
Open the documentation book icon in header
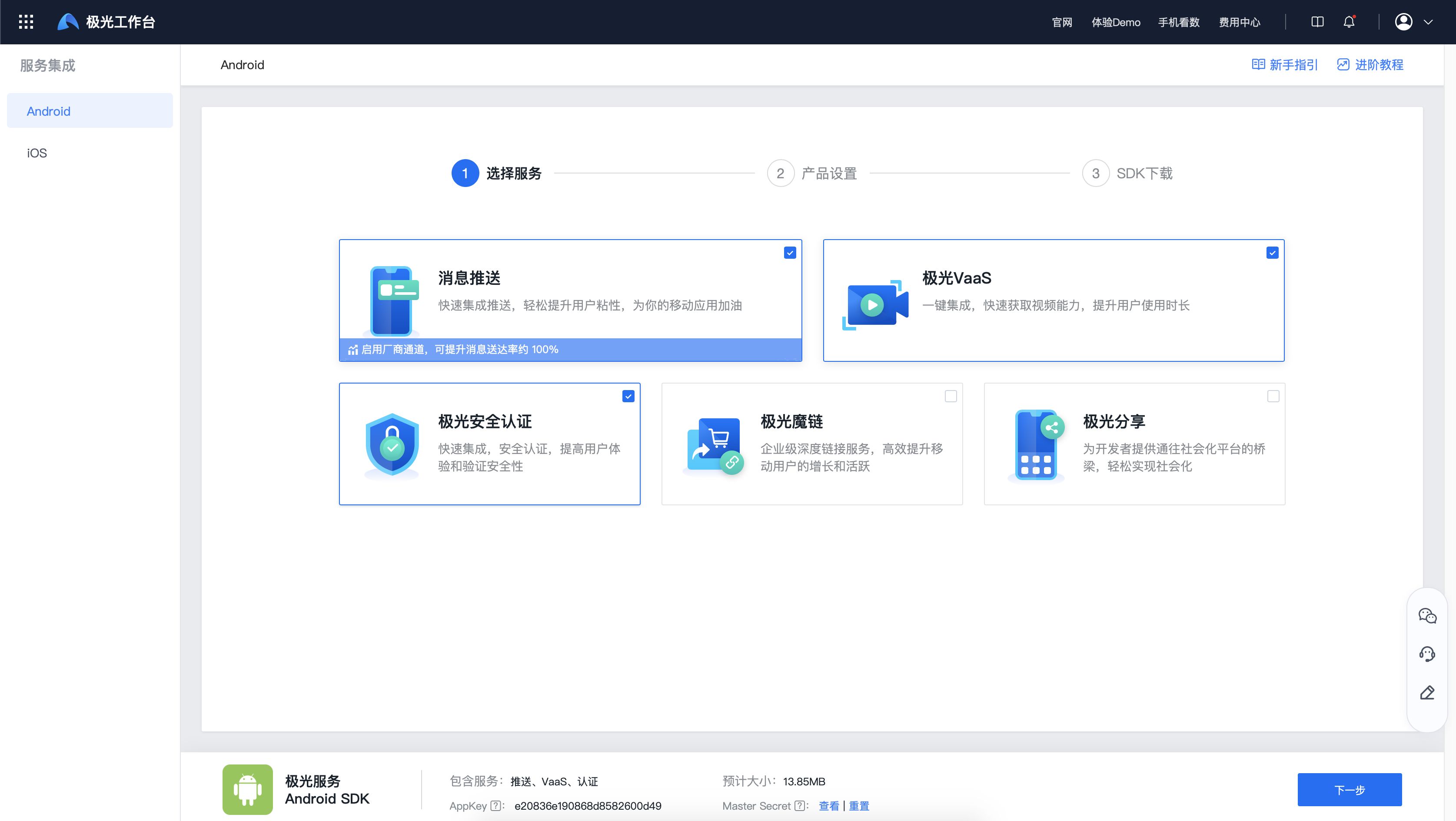click(1317, 22)
